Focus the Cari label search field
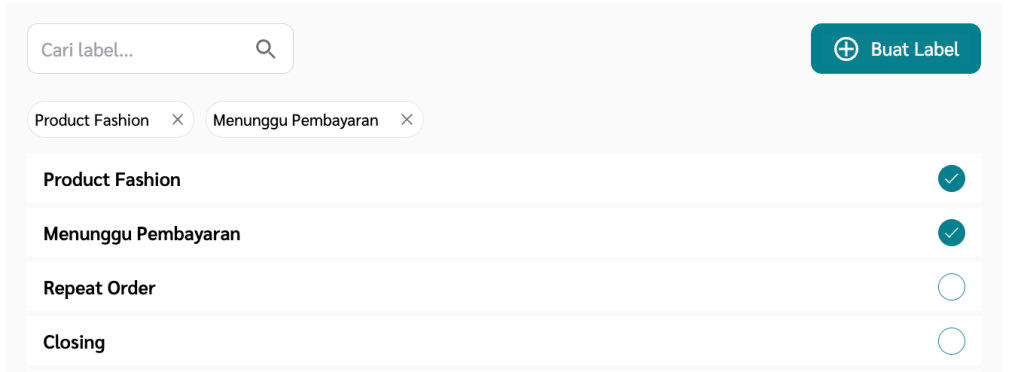The height and width of the screenshot is (372, 1024). pyautogui.click(x=160, y=49)
